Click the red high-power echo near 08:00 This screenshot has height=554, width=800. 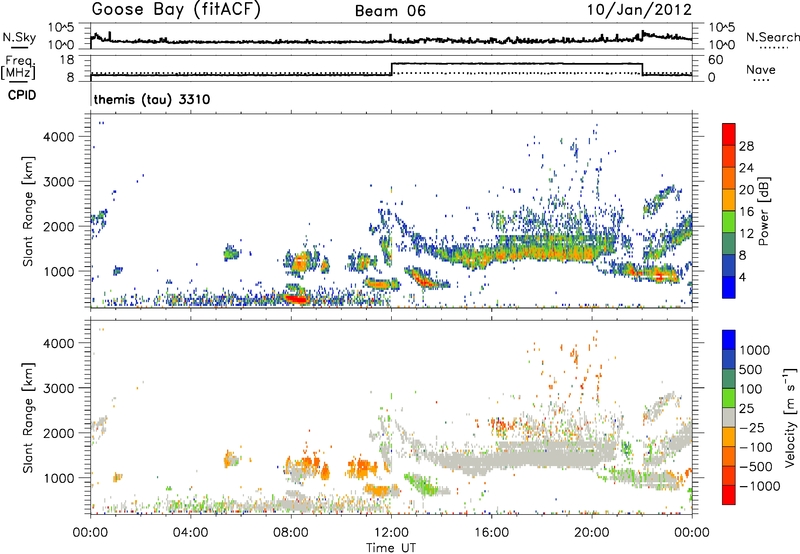click(296, 299)
